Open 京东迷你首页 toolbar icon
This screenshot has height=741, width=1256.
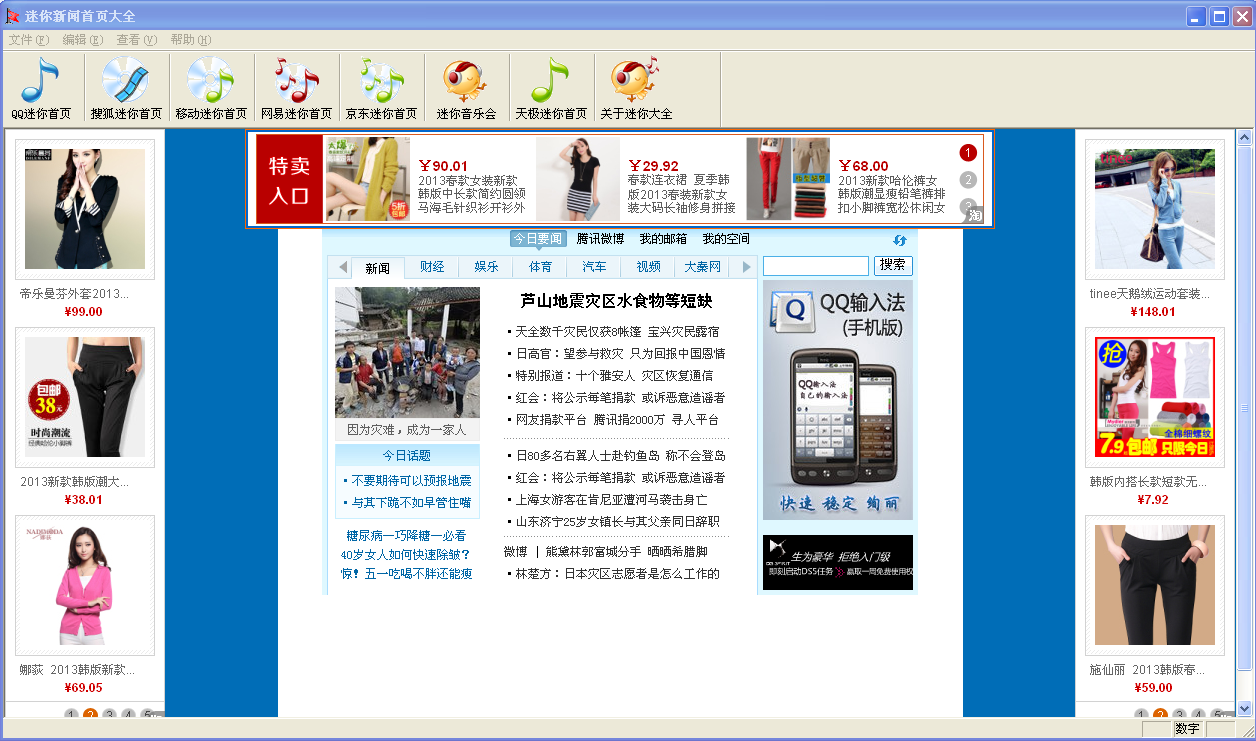pos(381,89)
